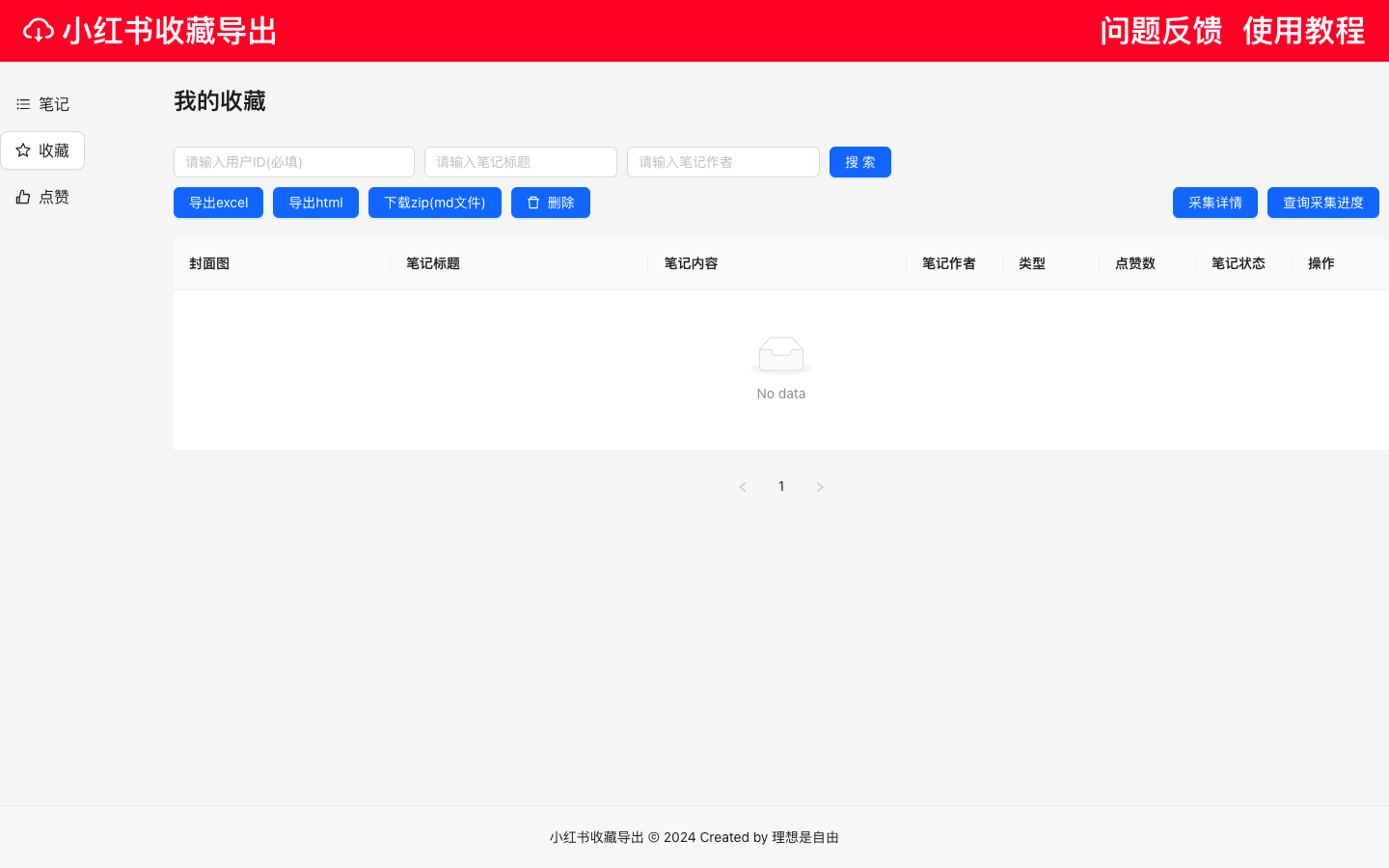
Task: Click the trash icon on the 删除 button
Action: click(x=533, y=203)
